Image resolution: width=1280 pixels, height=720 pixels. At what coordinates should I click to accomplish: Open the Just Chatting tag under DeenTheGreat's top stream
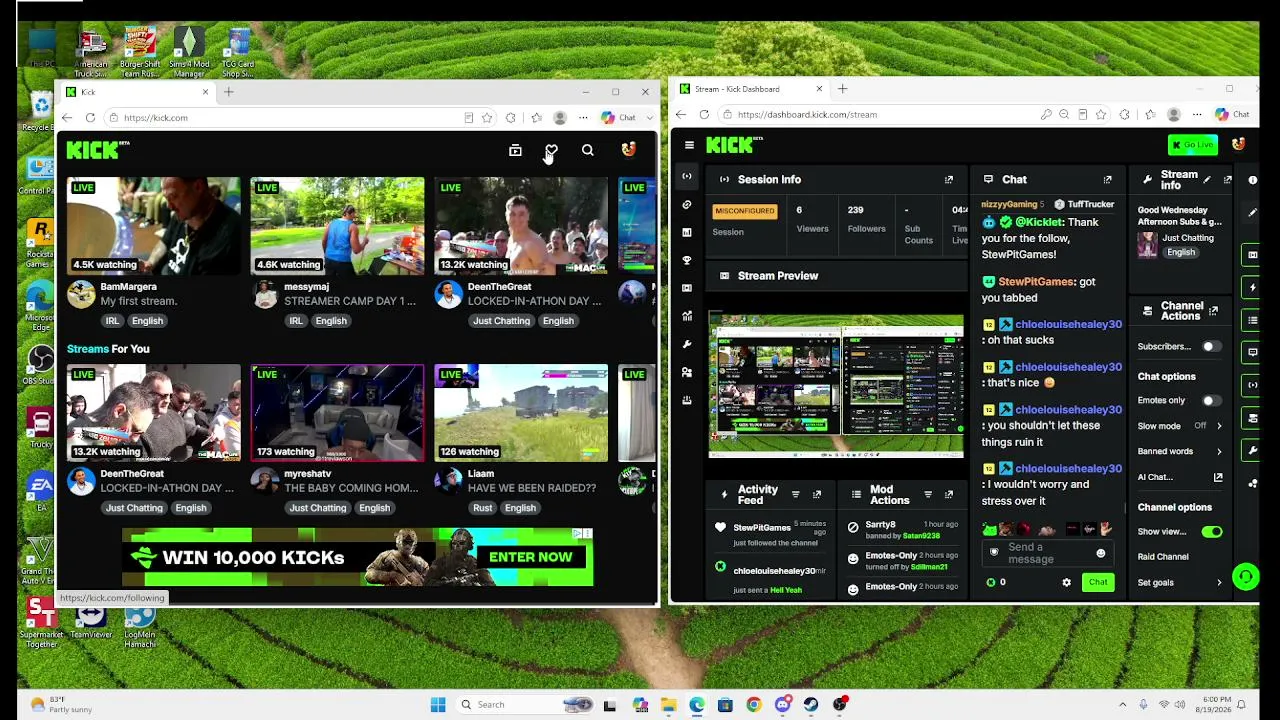coord(501,321)
